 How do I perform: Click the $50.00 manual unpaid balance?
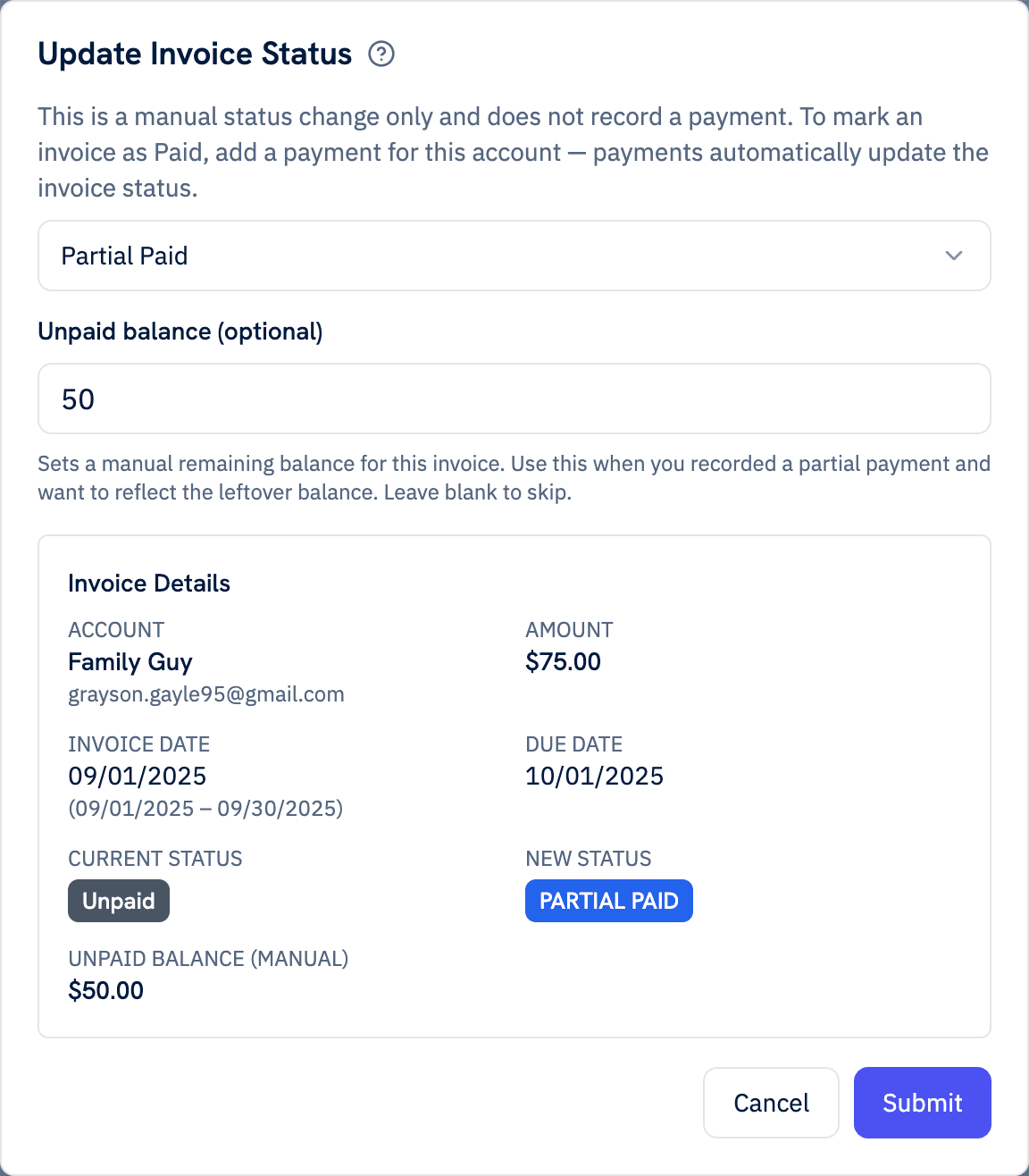[x=105, y=991]
